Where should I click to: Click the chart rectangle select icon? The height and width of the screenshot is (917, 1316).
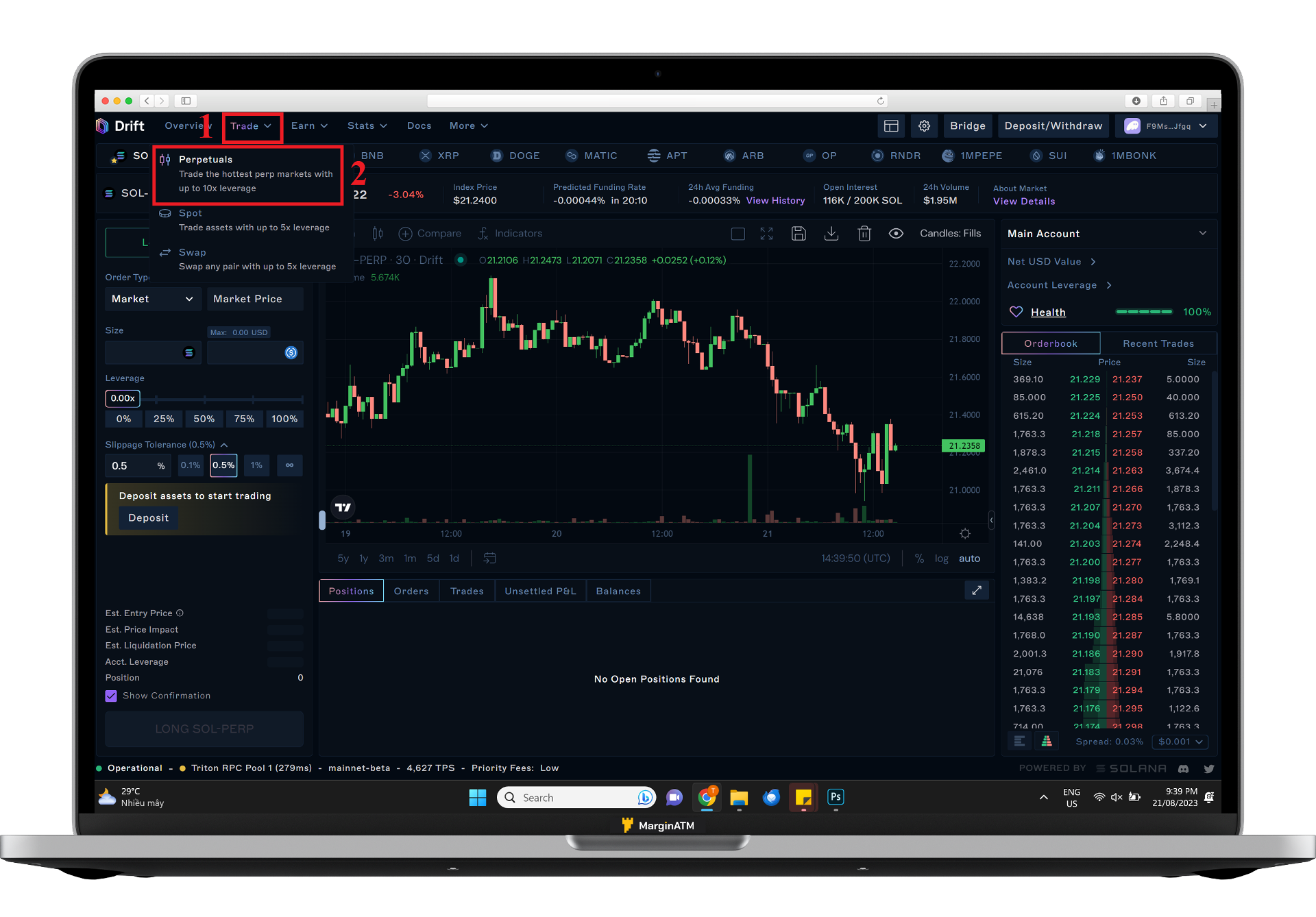coord(738,234)
